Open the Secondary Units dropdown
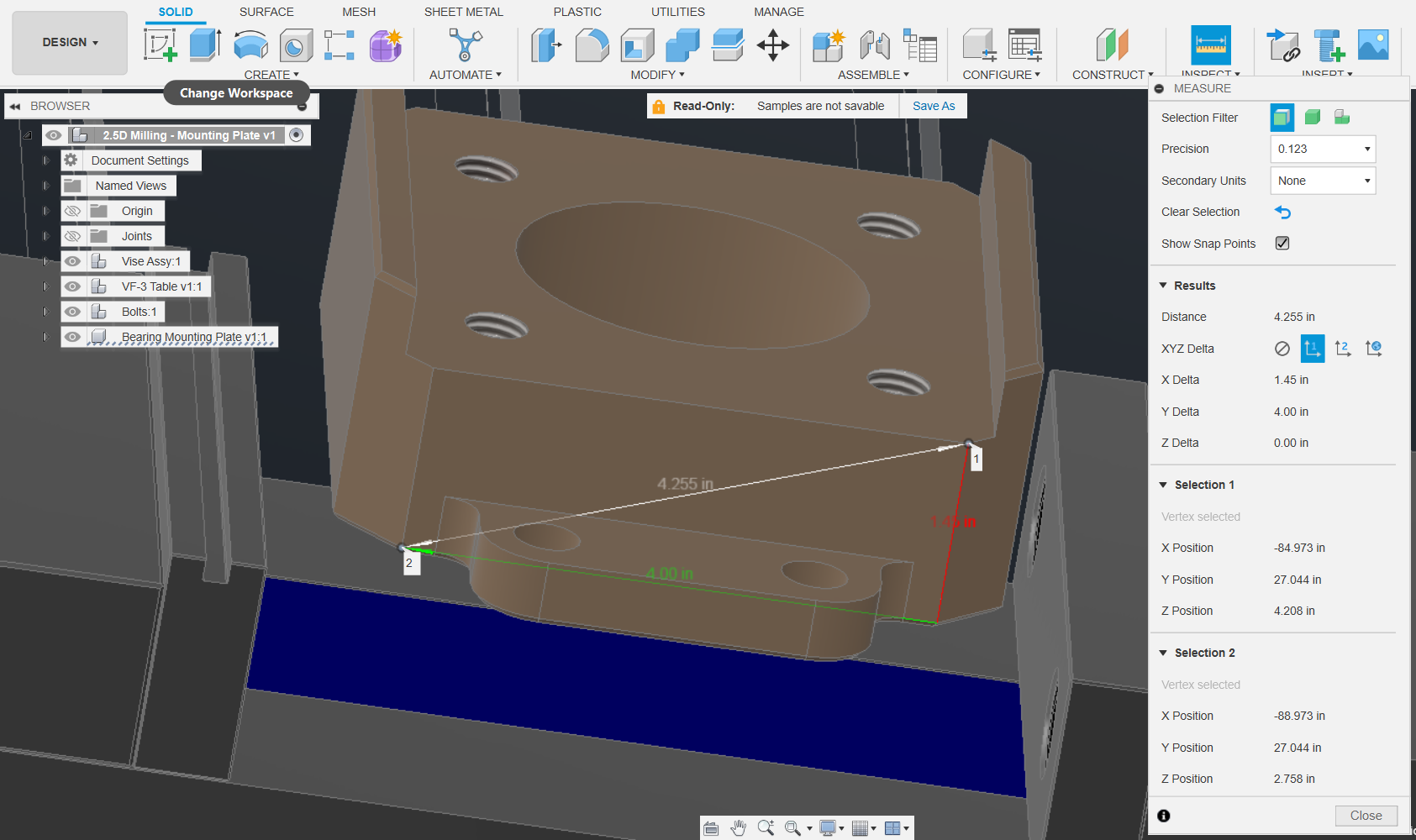 pos(1322,181)
